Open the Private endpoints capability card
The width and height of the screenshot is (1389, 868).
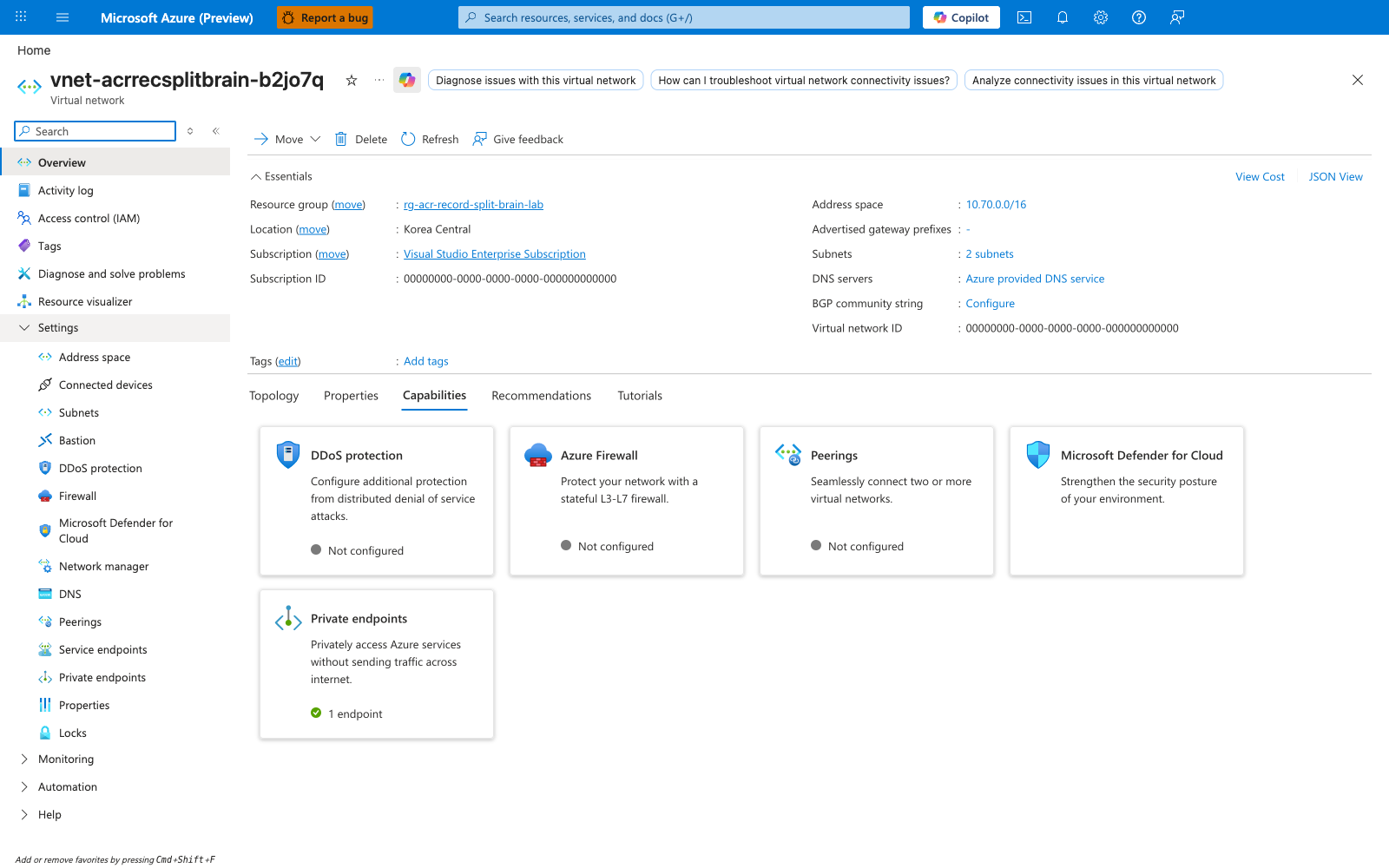pos(377,665)
